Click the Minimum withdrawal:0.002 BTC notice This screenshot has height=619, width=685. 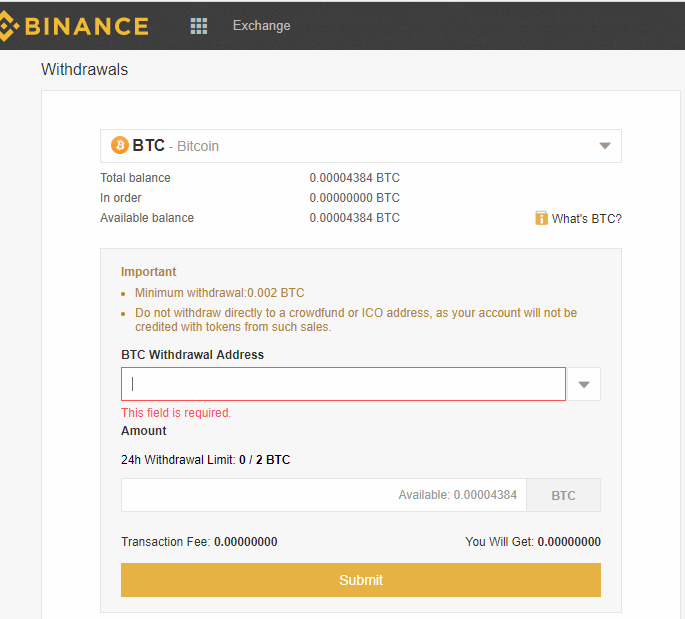click(219, 293)
